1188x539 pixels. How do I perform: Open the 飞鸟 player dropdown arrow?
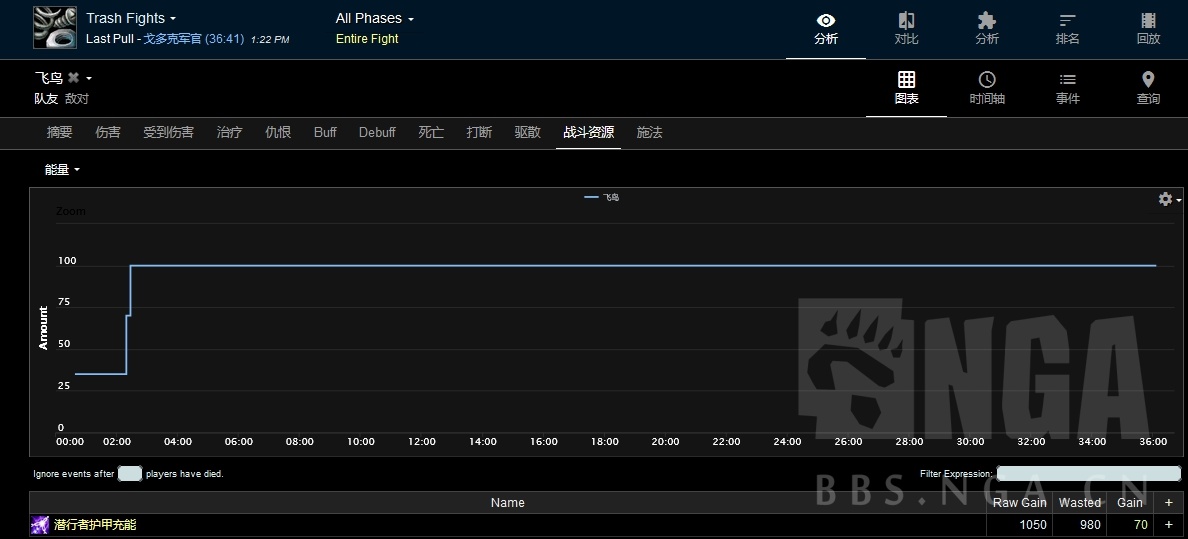(x=89, y=78)
